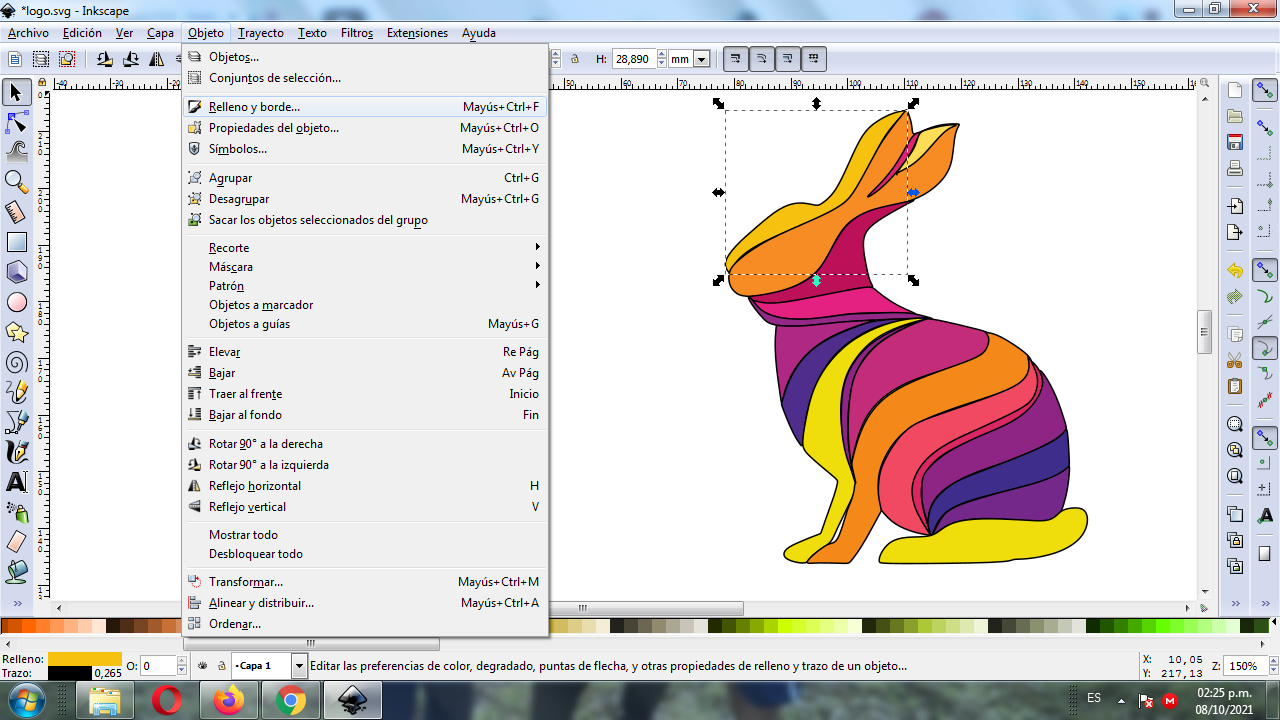Select the Spiral tool
Screen dimensions: 1280x720
(16, 362)
